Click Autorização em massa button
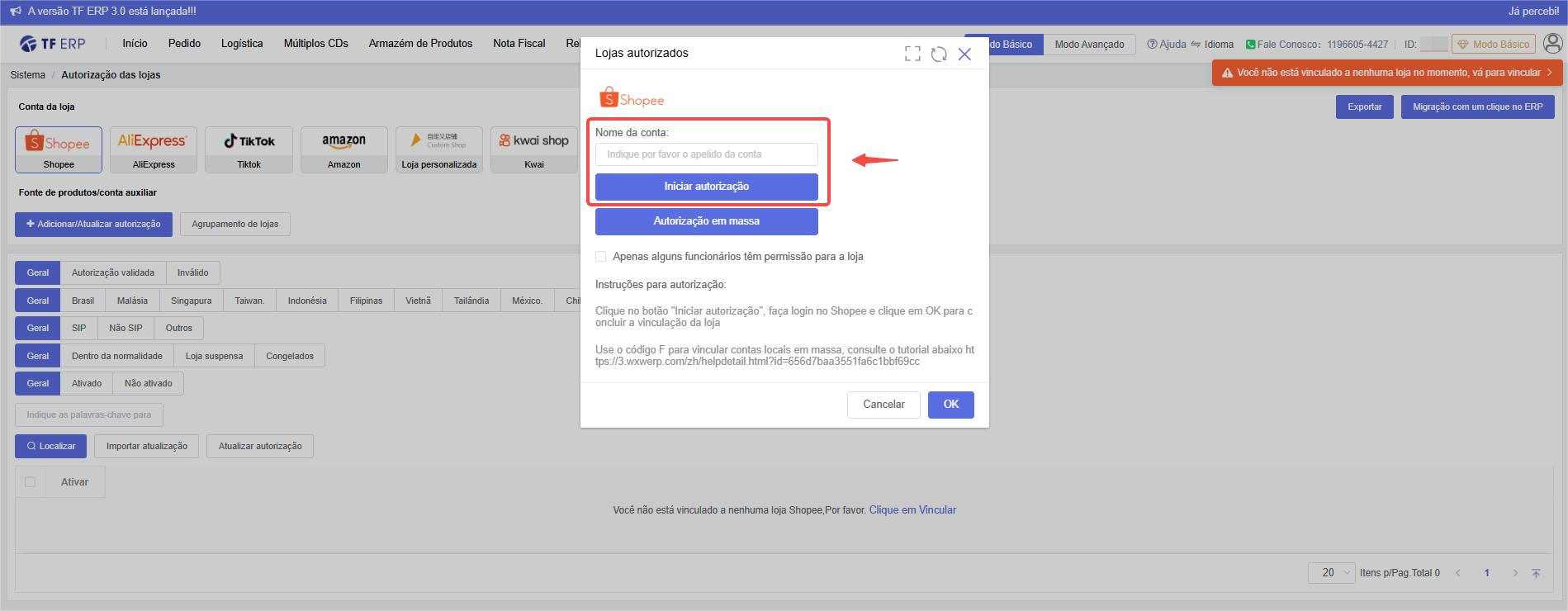 coord(707,221)
